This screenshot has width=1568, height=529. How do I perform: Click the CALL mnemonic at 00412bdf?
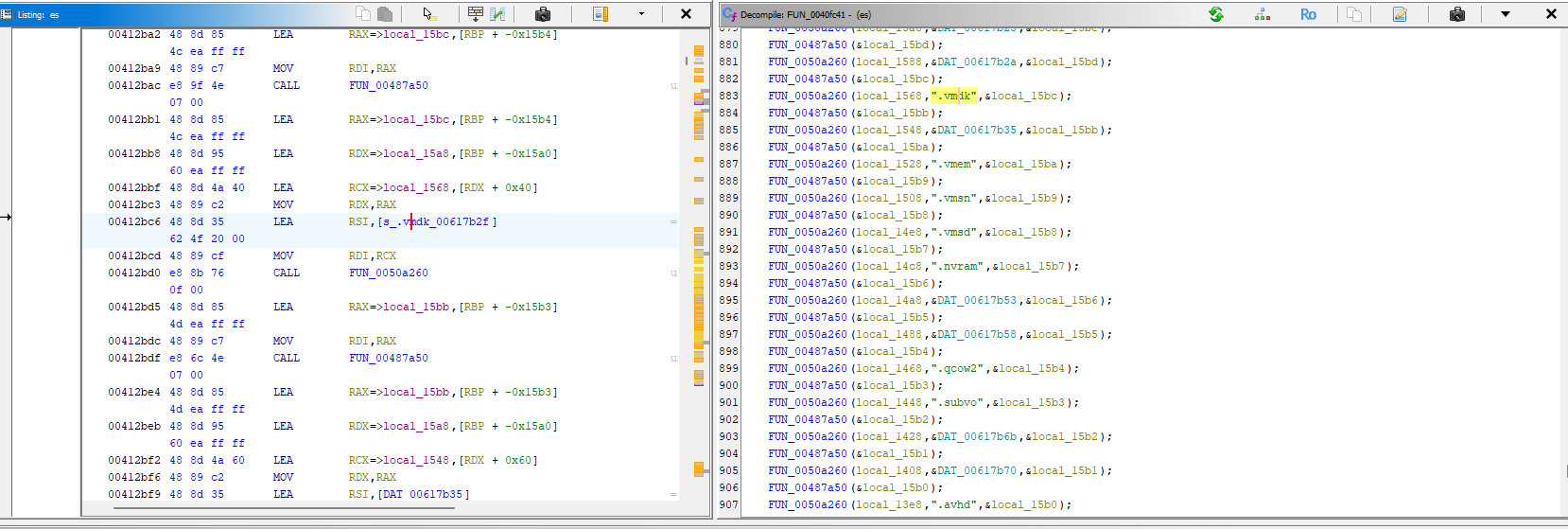[x=287, y=358]
